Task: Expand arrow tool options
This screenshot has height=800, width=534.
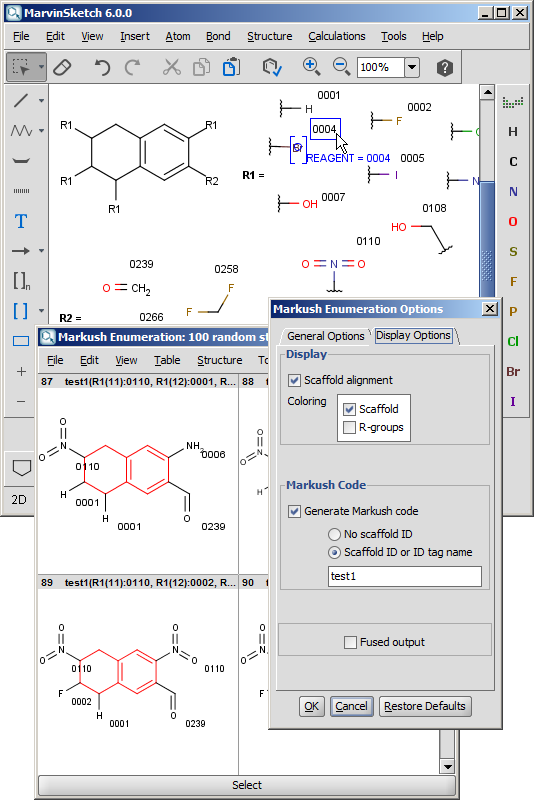Action: (x=41, y=251)
